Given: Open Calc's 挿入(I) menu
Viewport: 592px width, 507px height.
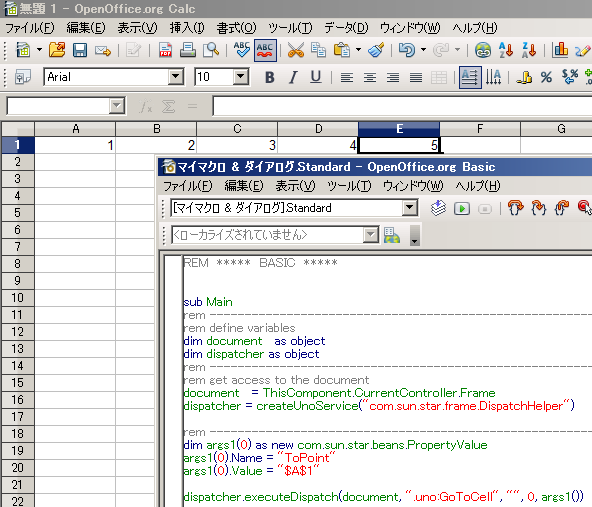Looking at the screenshot, I should tap(187, 28).
